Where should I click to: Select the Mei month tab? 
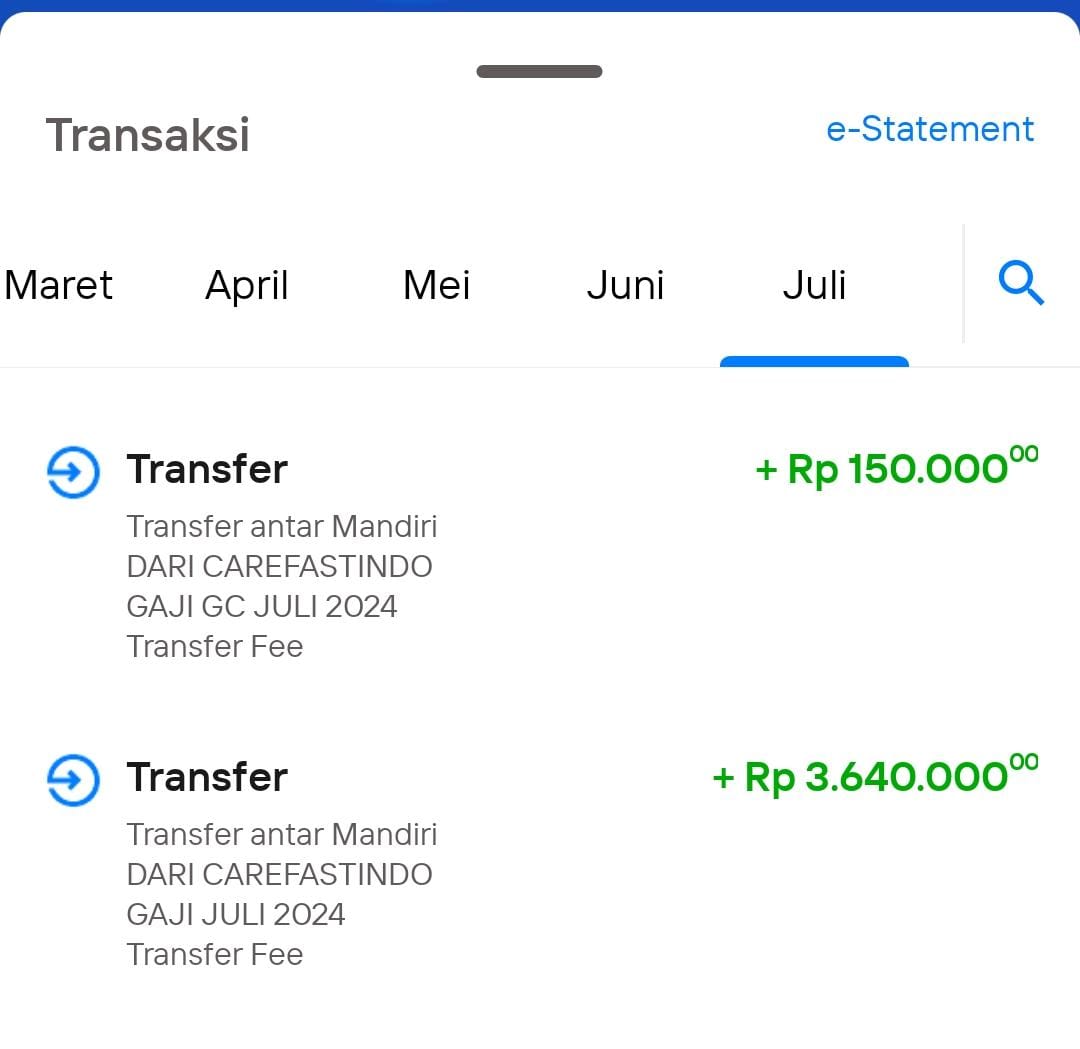437,285
